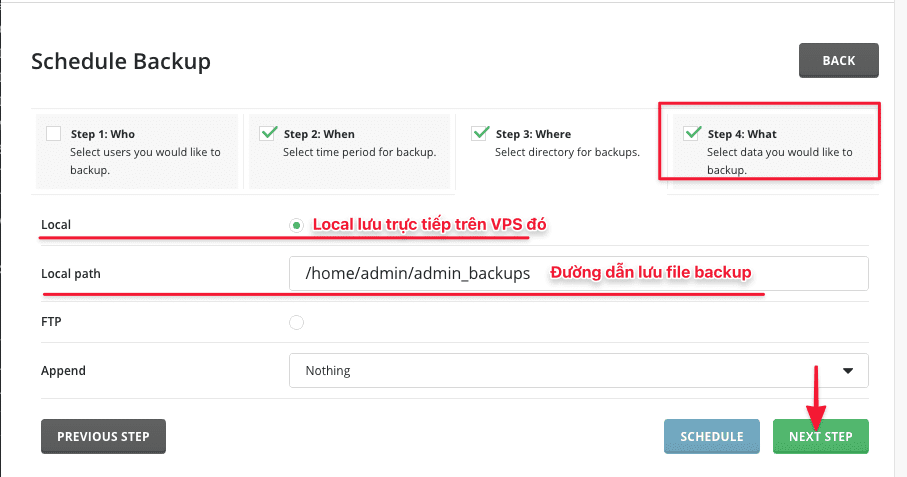Viewport: 907px width, 477px height.
Task: Click the Local path input field
Action: point(578,274)
